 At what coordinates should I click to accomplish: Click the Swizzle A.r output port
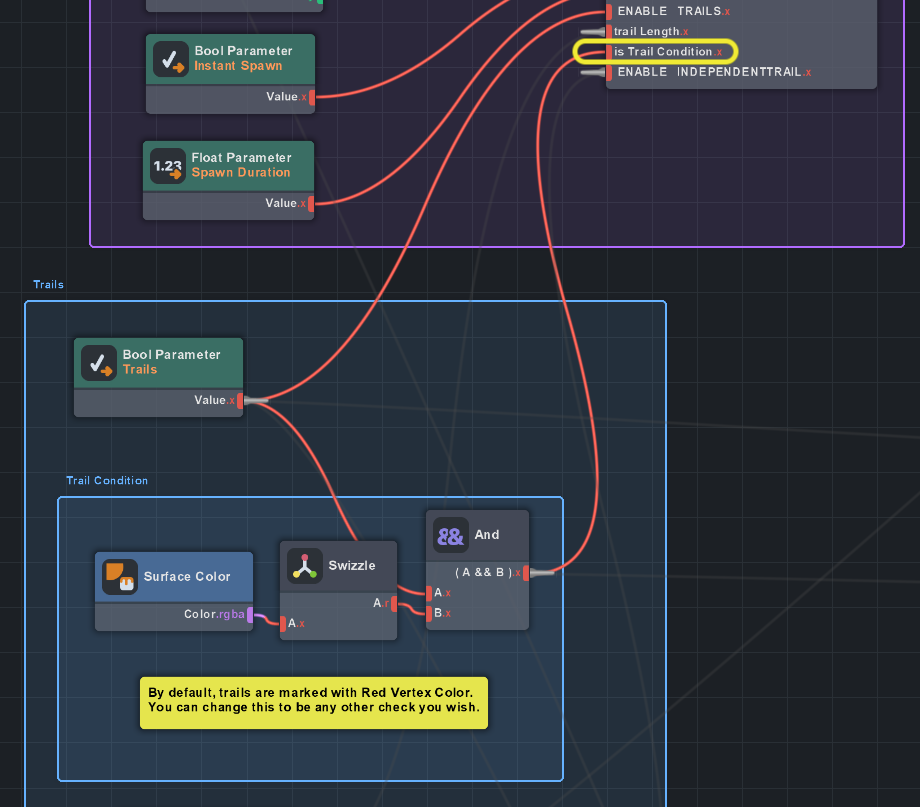394,604
